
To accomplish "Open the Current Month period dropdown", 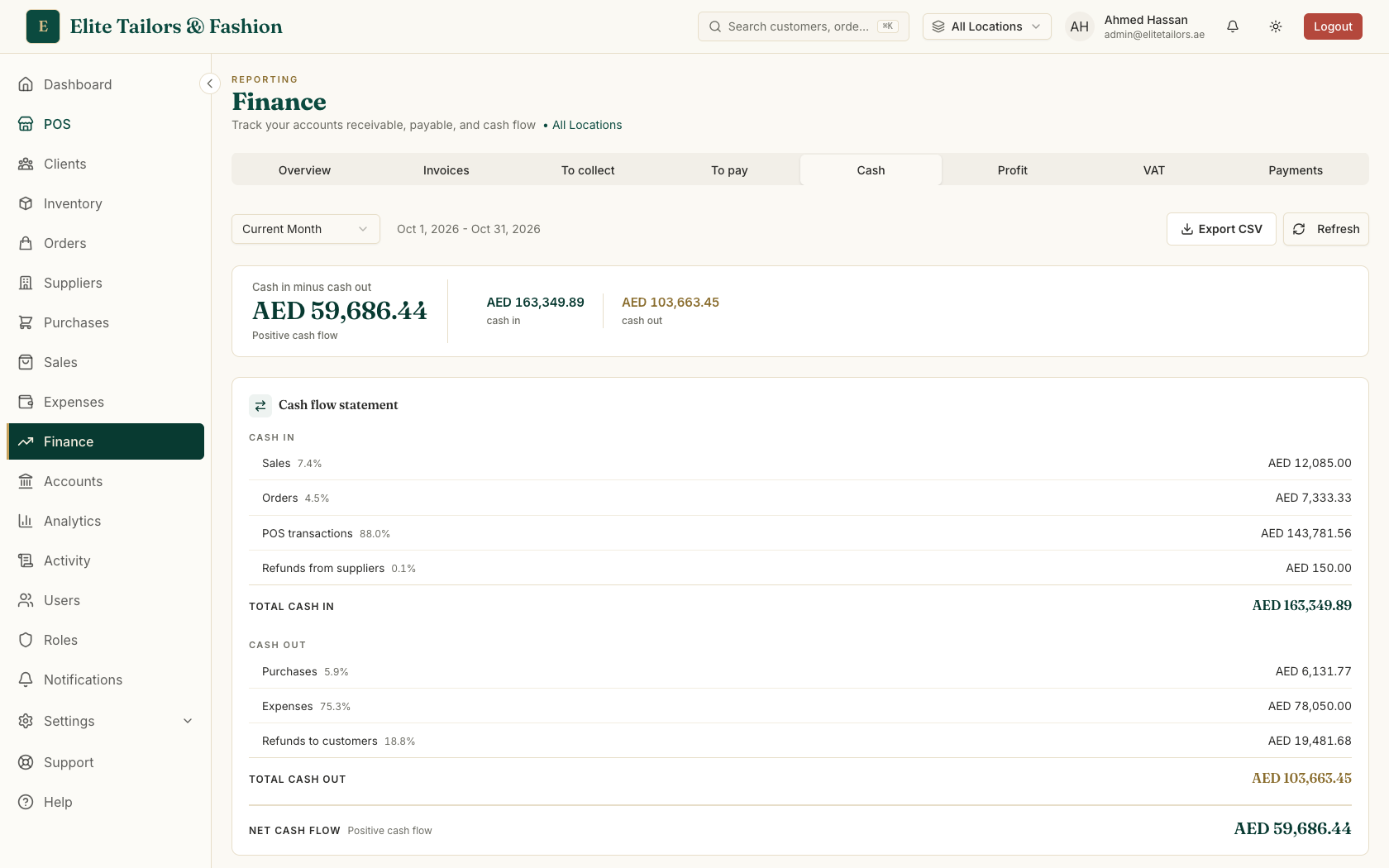I will tap(306, 229).
